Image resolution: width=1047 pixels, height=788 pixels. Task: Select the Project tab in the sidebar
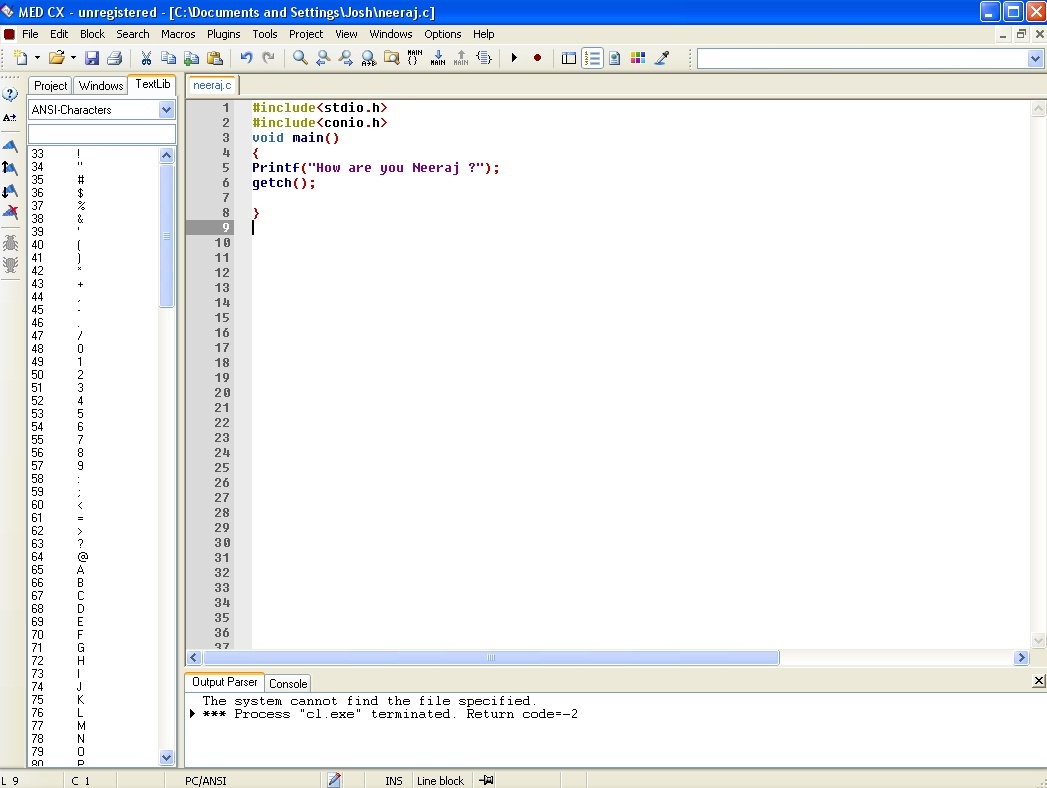pyautogui.click(x=49, y=85)
